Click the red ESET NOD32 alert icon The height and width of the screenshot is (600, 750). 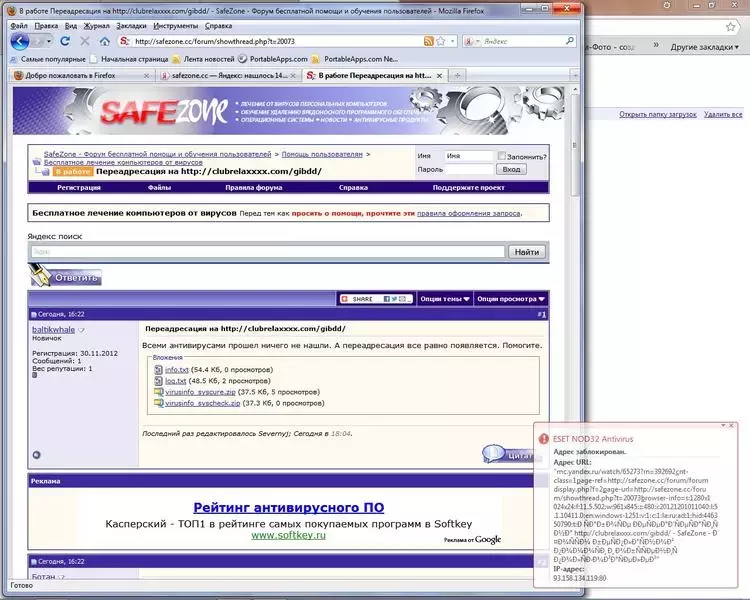click(x=543, y=439)
